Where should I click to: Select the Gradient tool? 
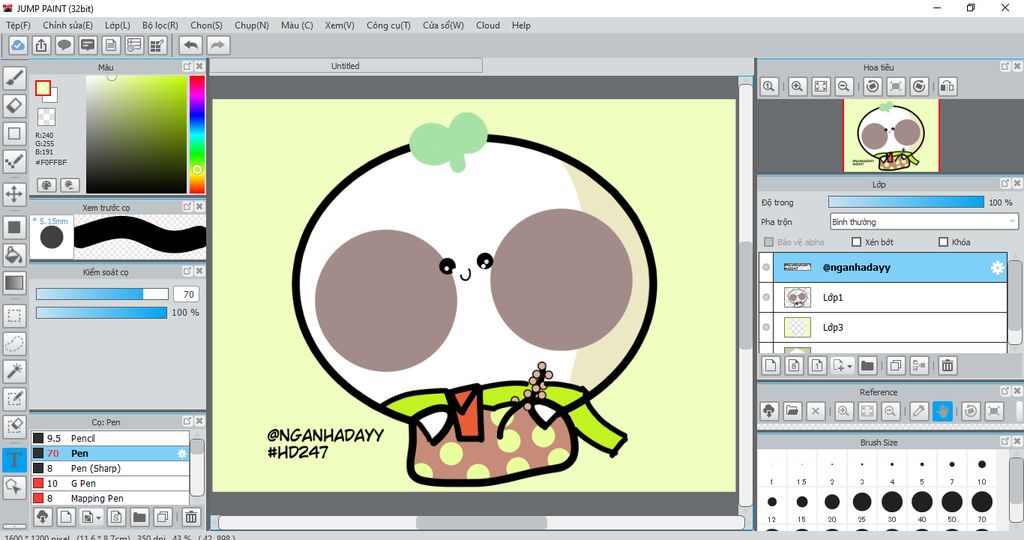click(14, 283)
